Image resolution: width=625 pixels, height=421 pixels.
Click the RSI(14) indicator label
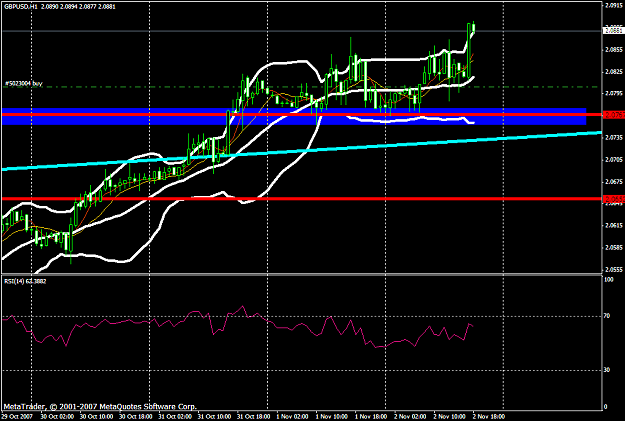25,281
